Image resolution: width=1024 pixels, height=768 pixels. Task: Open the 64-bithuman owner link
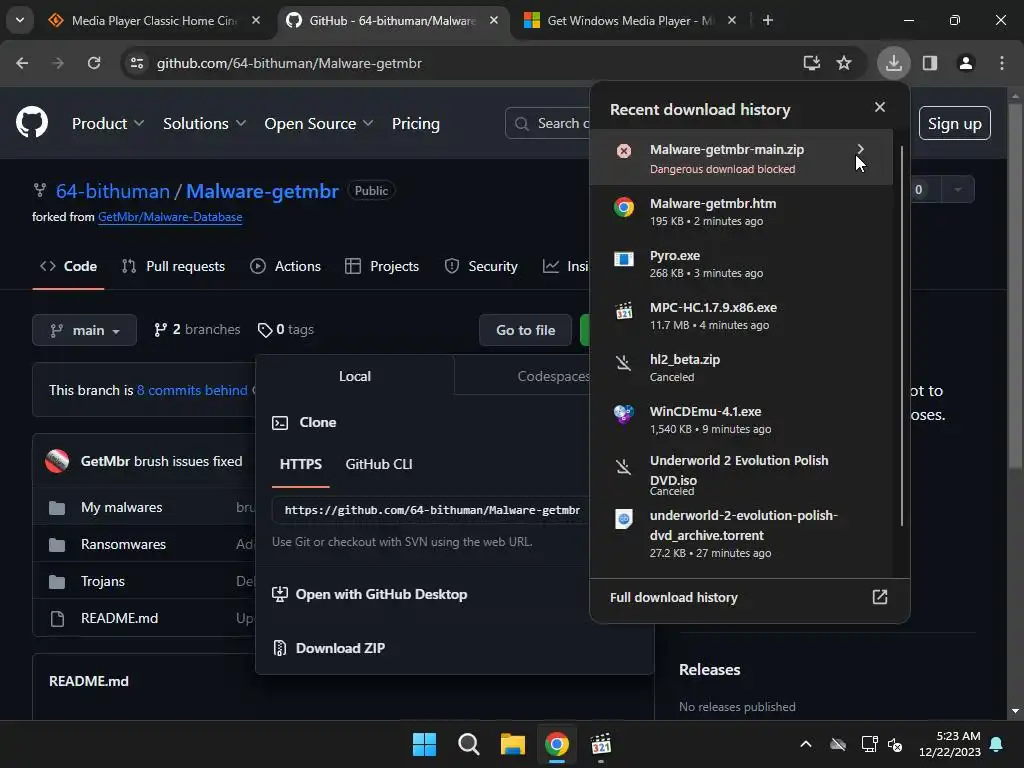pyautogui.click(x=112, y=191)
